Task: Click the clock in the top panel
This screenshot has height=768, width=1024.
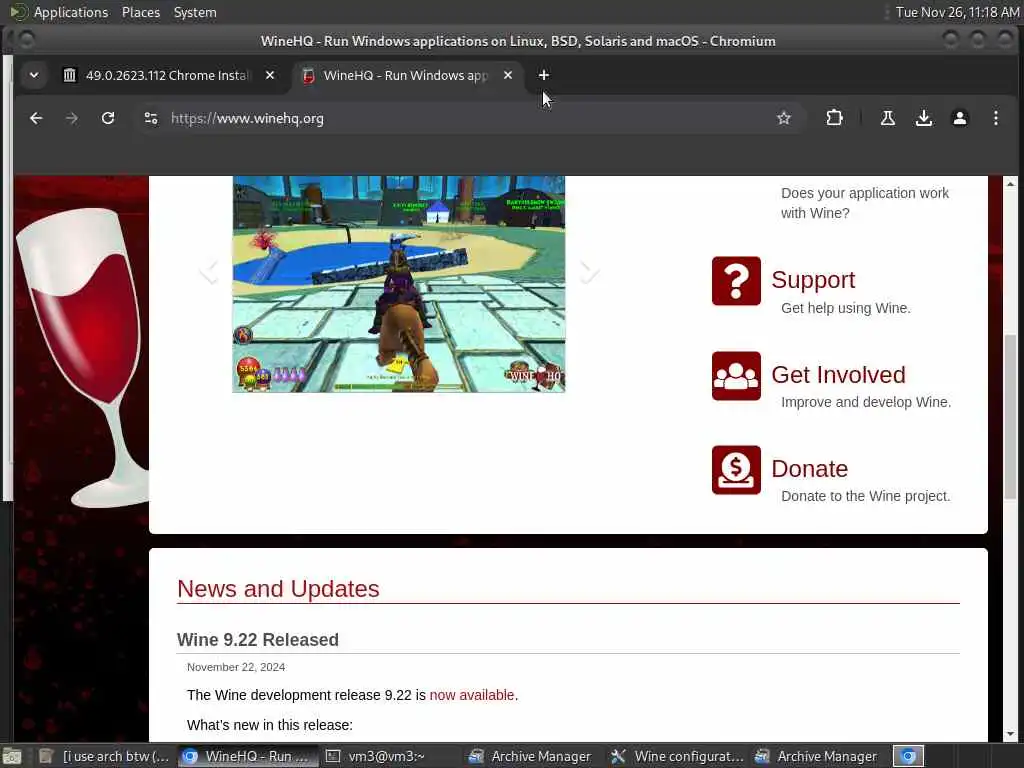Action: pyautogui.click(x=957, y=12)
